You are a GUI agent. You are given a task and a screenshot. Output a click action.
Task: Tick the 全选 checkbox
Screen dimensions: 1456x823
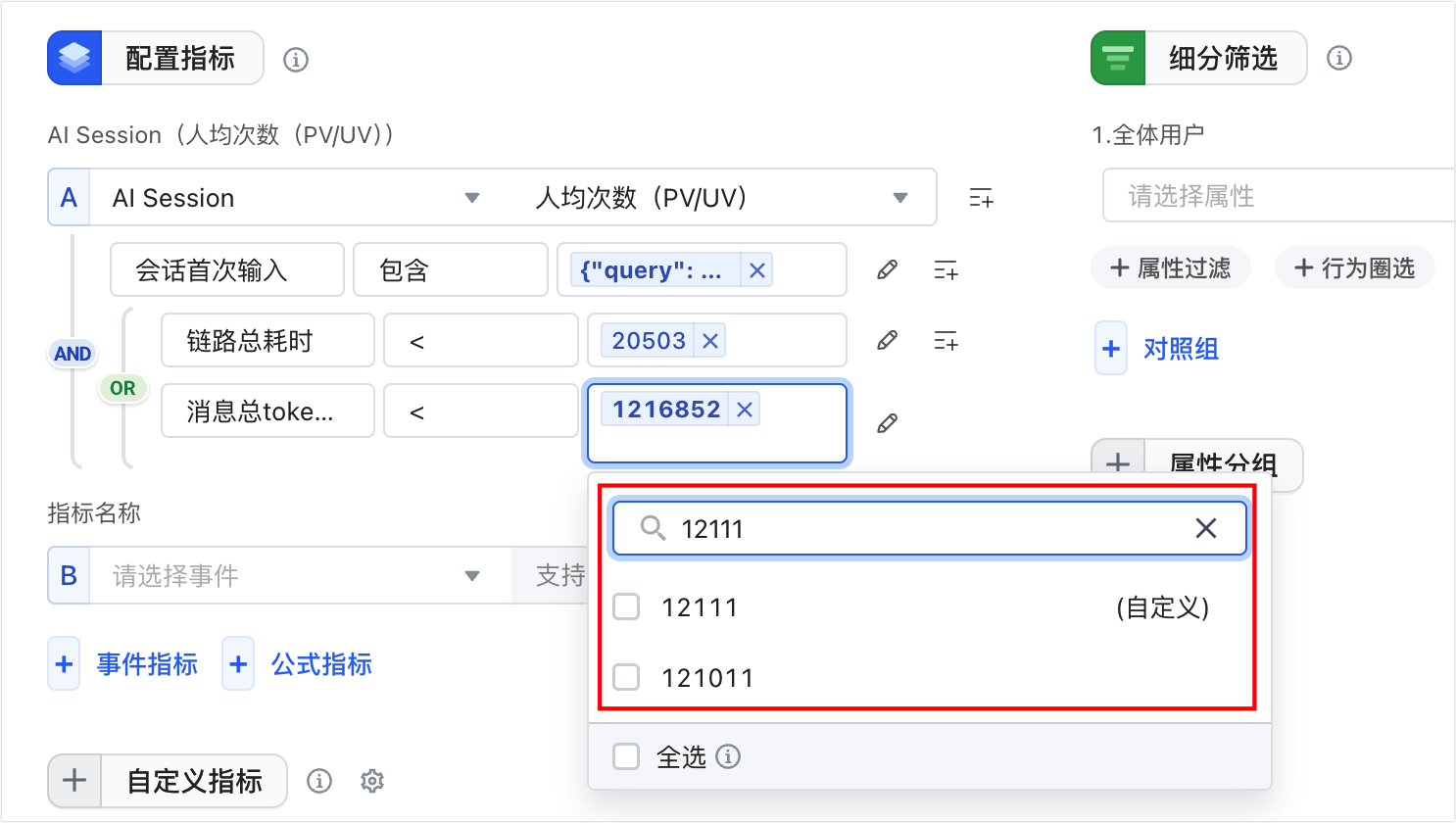tap(626, 756)
